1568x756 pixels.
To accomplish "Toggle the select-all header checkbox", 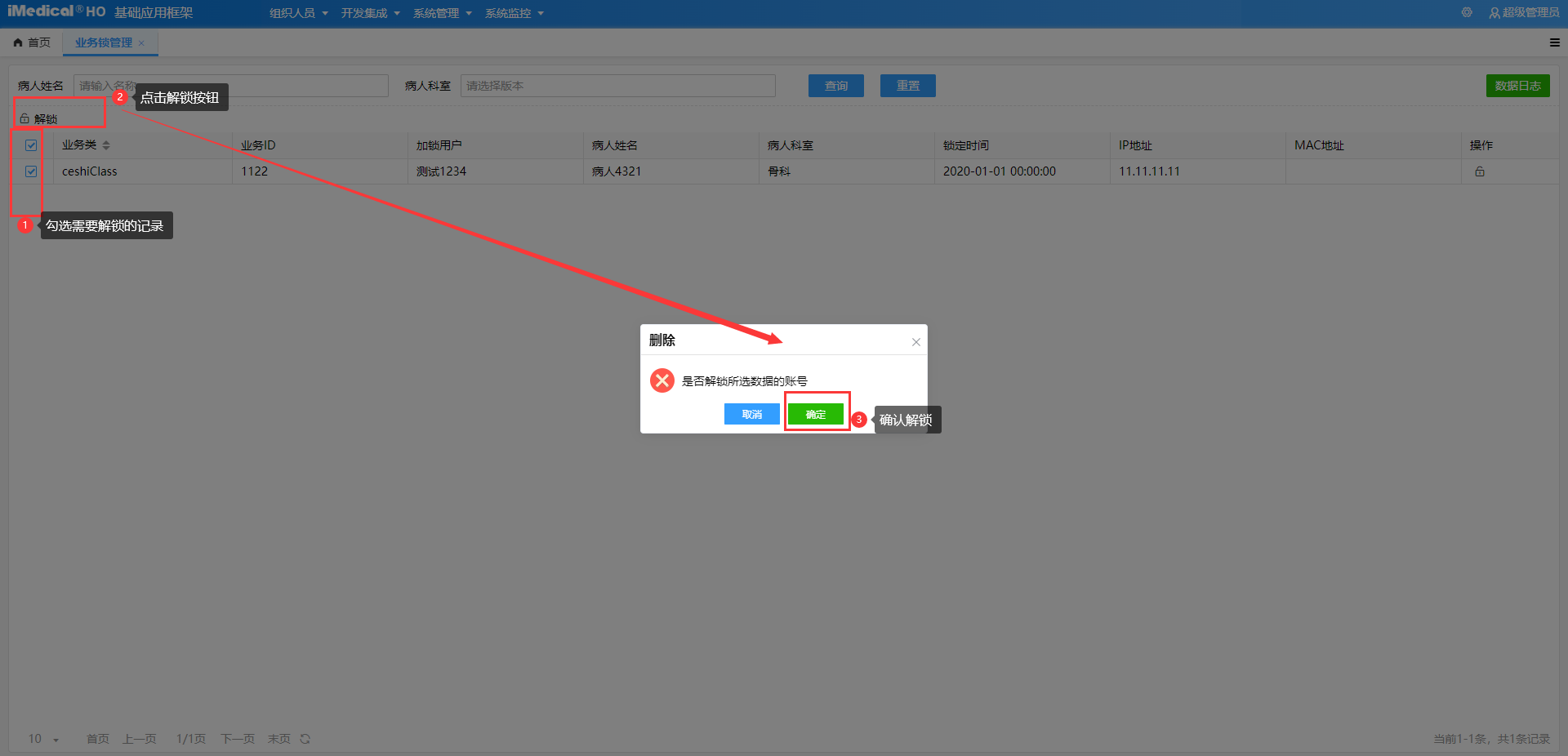I will tap(31, 145).
